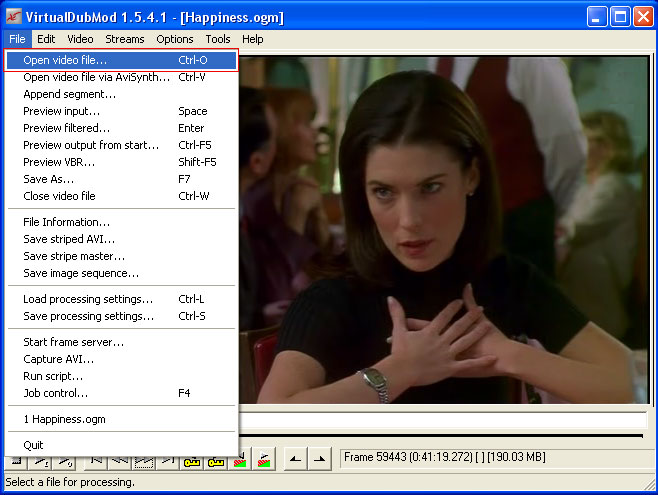Open the Video menu
The image size is (658, 495).
[x=80, y=39]
